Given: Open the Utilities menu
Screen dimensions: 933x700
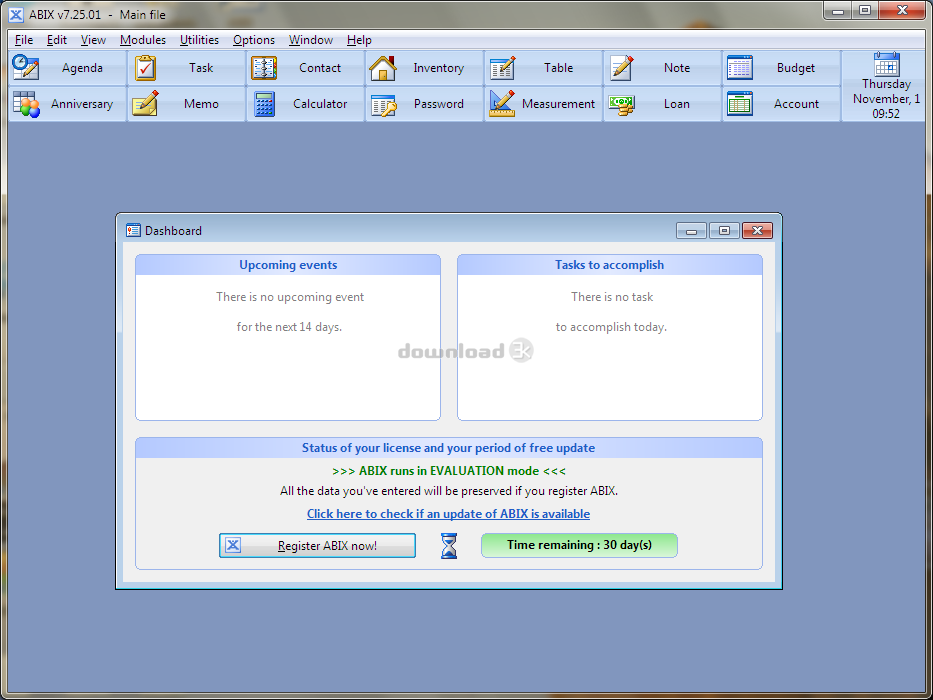Looking at the screenshot, I should coord(199,40).
